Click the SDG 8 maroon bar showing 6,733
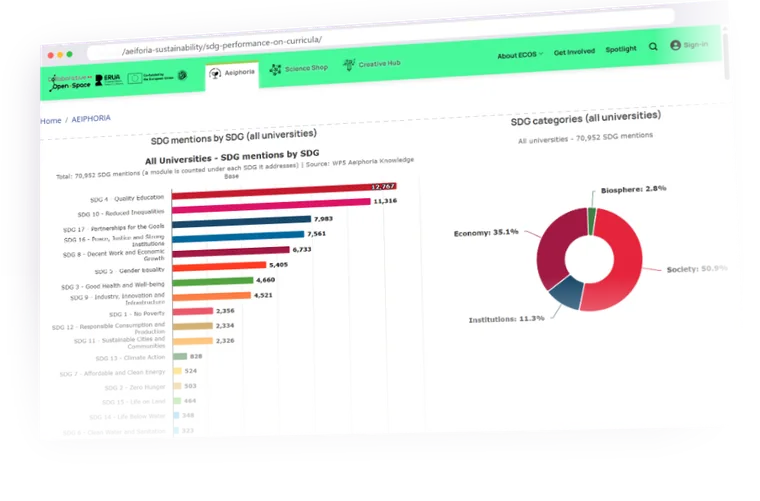The width and height of the screenshot is (760, 501). click(231, 251)
